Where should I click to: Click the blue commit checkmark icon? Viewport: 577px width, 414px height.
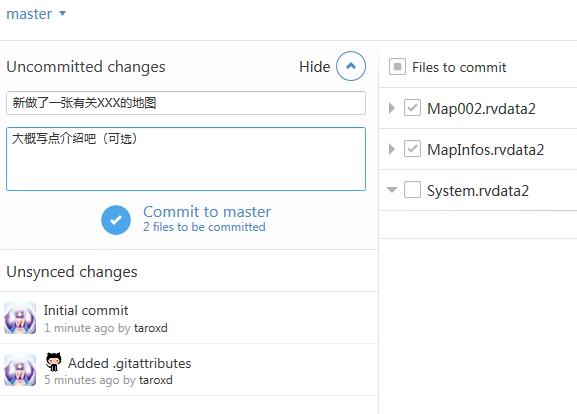(116, 220)
